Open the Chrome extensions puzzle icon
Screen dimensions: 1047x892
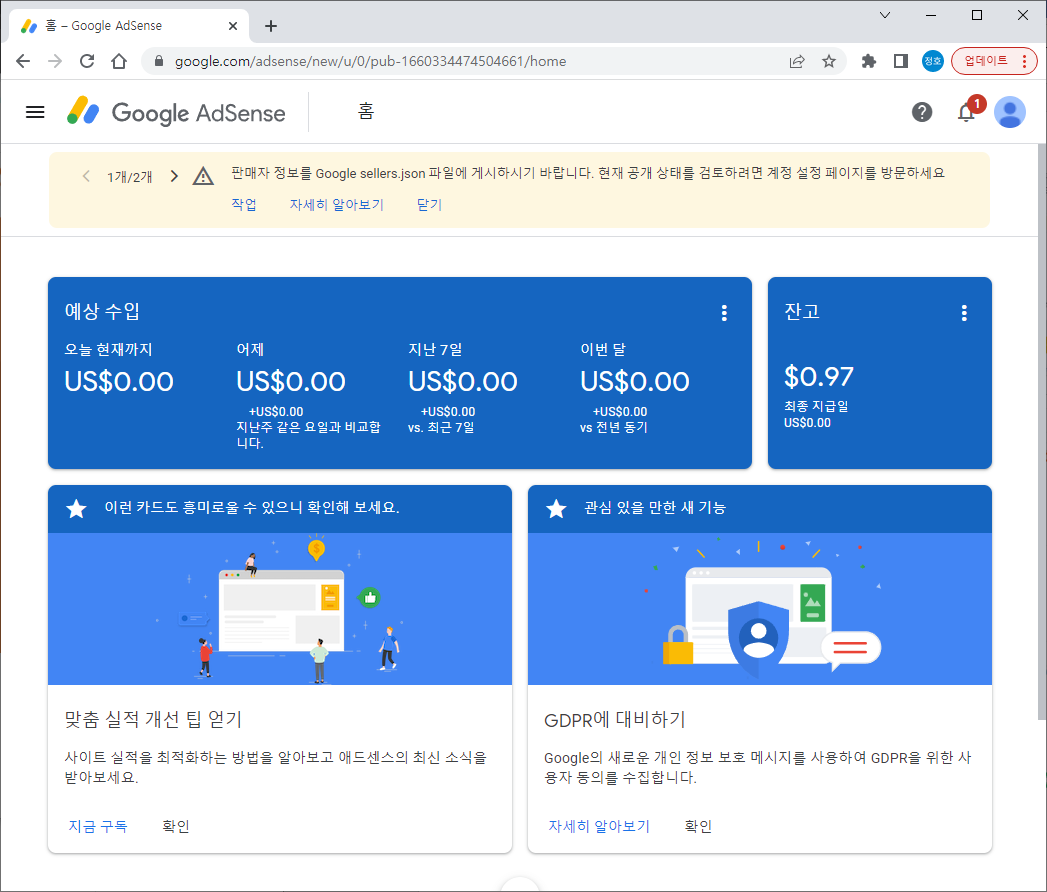868,61
